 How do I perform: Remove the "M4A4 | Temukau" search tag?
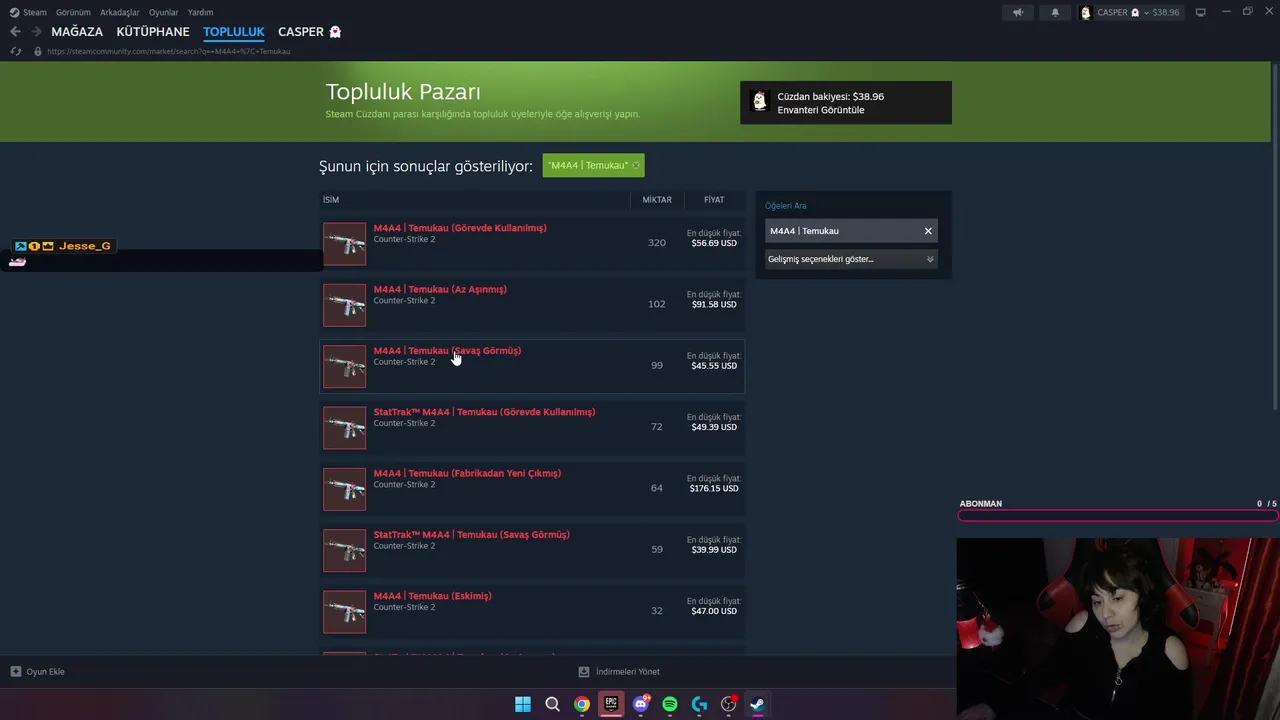[635, 165]
